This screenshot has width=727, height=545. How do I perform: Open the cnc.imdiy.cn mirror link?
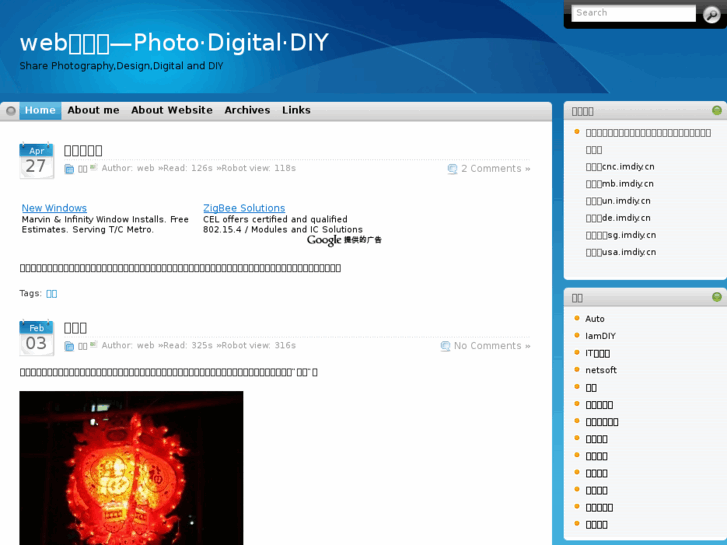coord(620,167)
